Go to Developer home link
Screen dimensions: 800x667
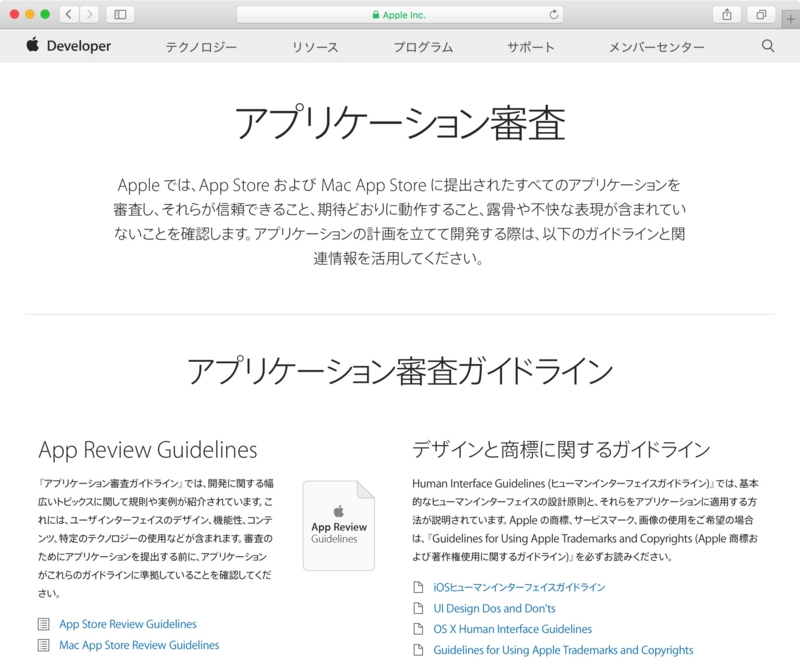[79, 46]
